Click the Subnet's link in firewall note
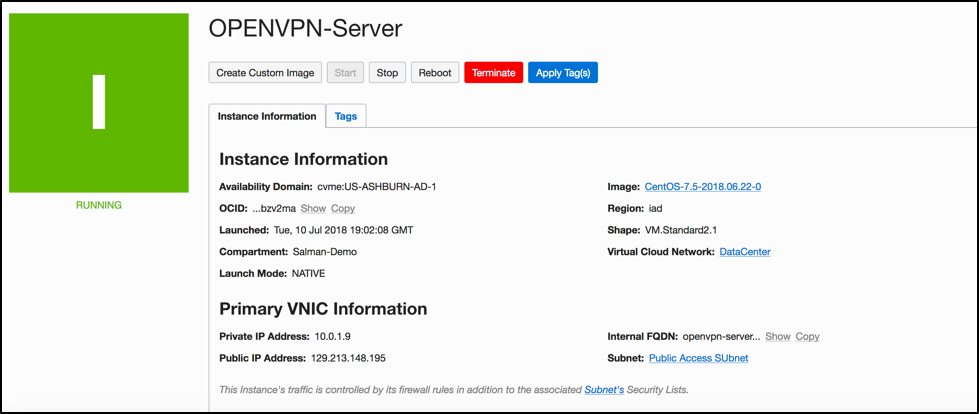 (604, 389)
